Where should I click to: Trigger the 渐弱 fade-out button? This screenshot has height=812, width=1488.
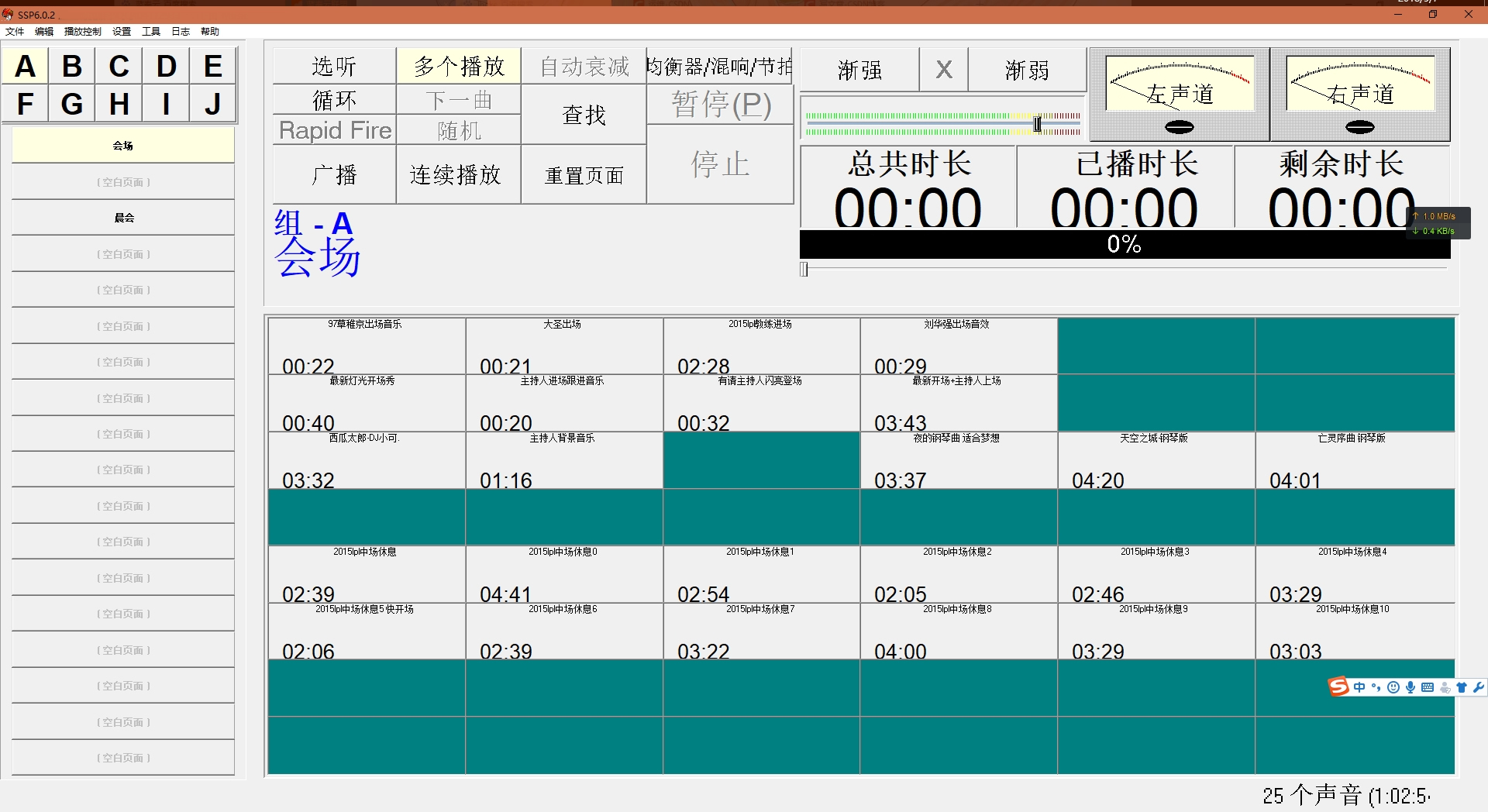1027,70
